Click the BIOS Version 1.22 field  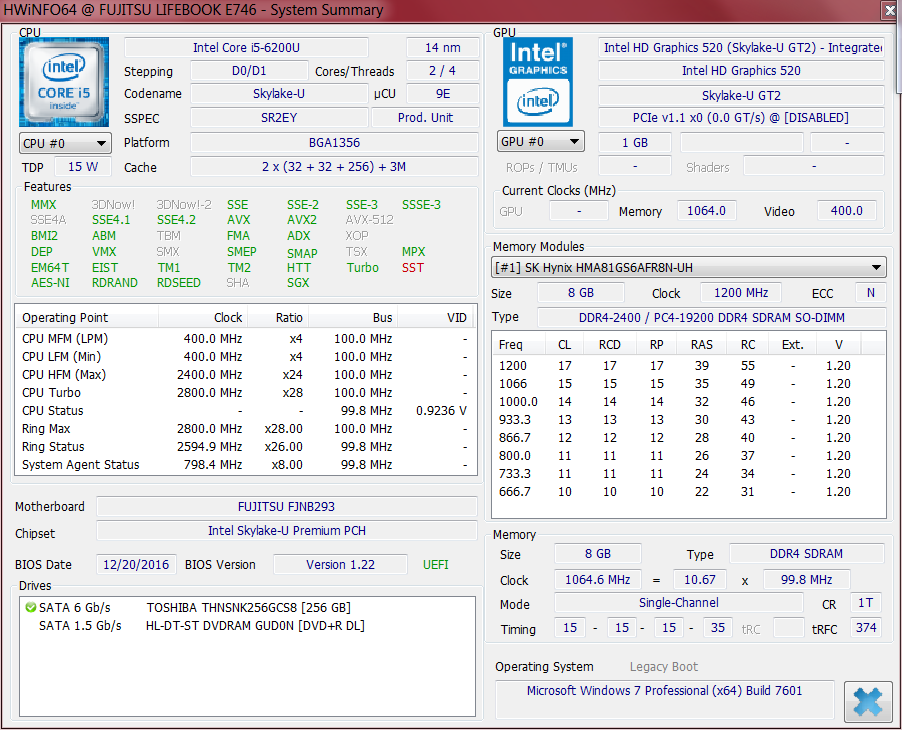(x=340, y=565)
